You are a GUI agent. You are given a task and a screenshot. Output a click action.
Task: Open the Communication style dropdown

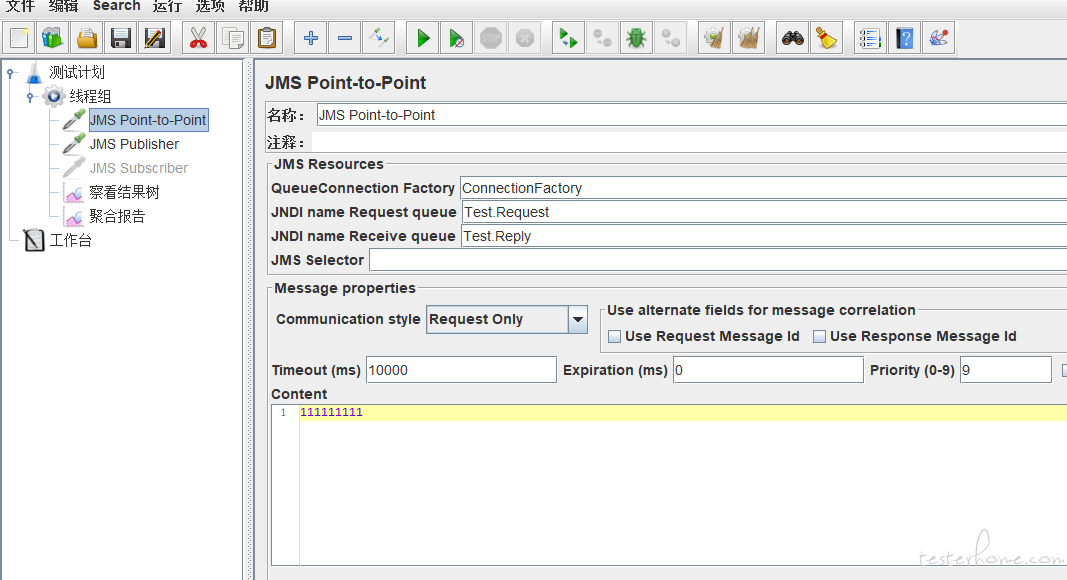tap(577, 320)
